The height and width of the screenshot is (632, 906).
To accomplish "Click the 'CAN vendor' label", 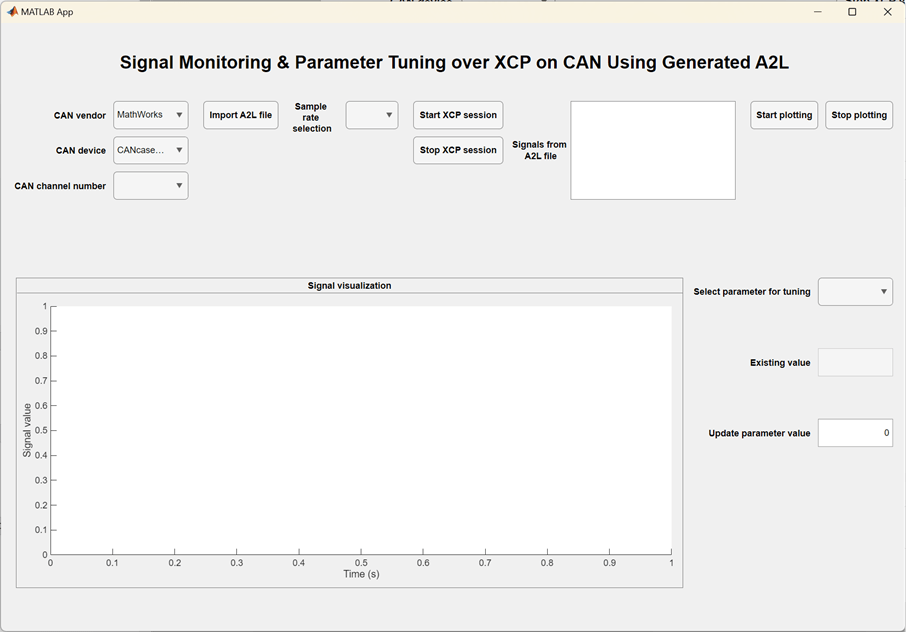I will [x=80, y=116].
